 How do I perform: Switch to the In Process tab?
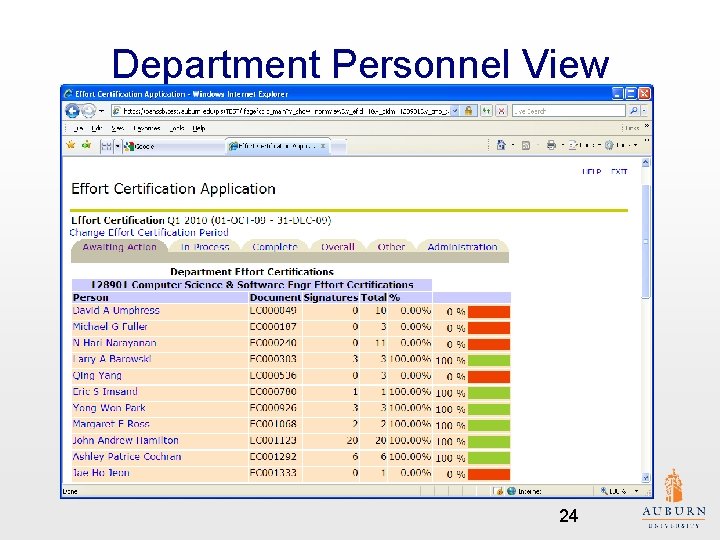click(205, 247)
